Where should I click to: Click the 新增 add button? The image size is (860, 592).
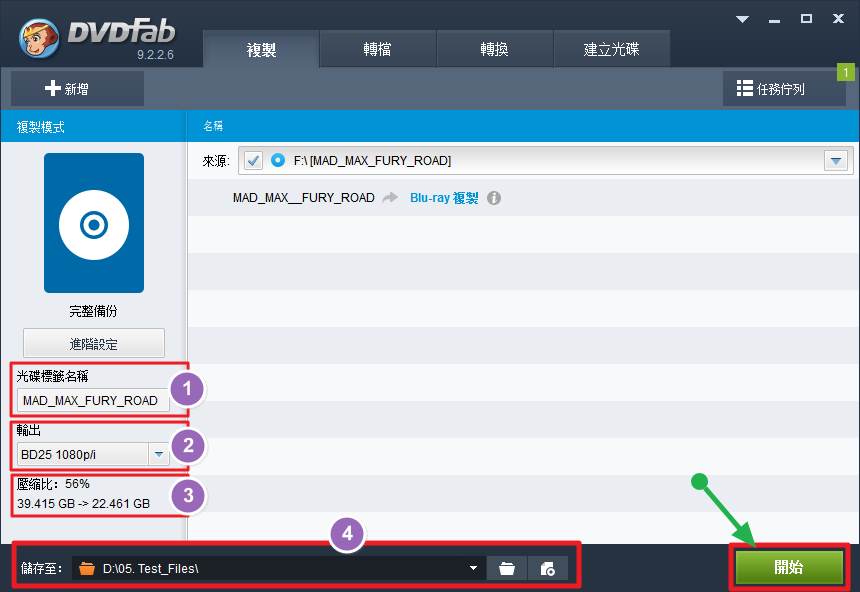(x=68, y=89)
